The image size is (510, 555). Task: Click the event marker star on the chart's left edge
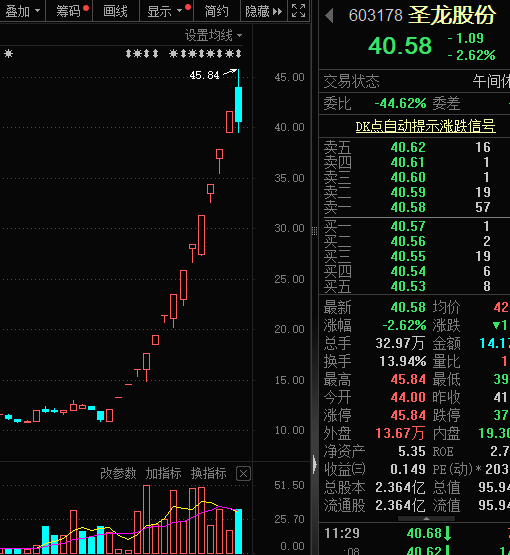click(x=8, y=53)
